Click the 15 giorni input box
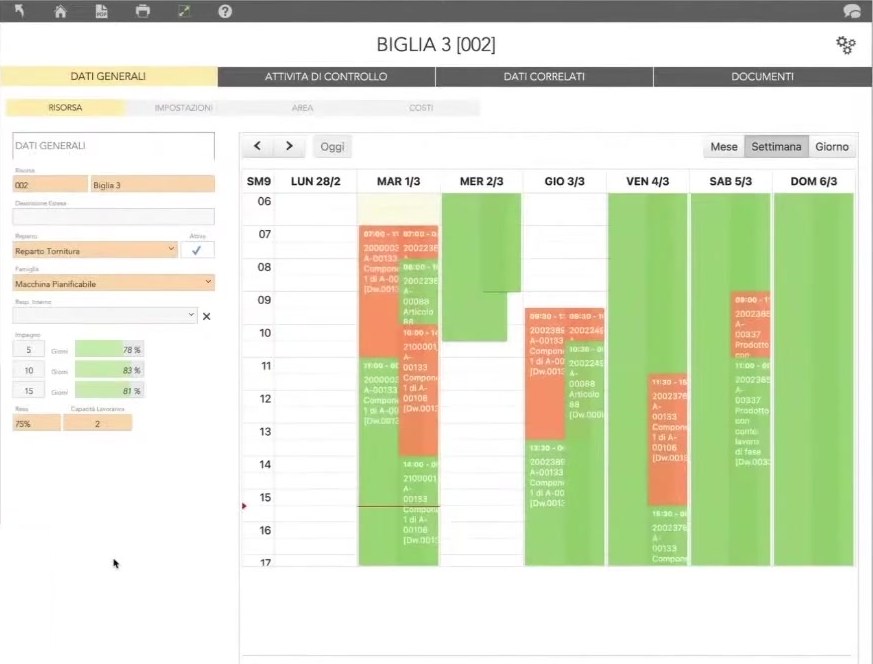The width and height of the screenshot is (873, 664). 28,391
